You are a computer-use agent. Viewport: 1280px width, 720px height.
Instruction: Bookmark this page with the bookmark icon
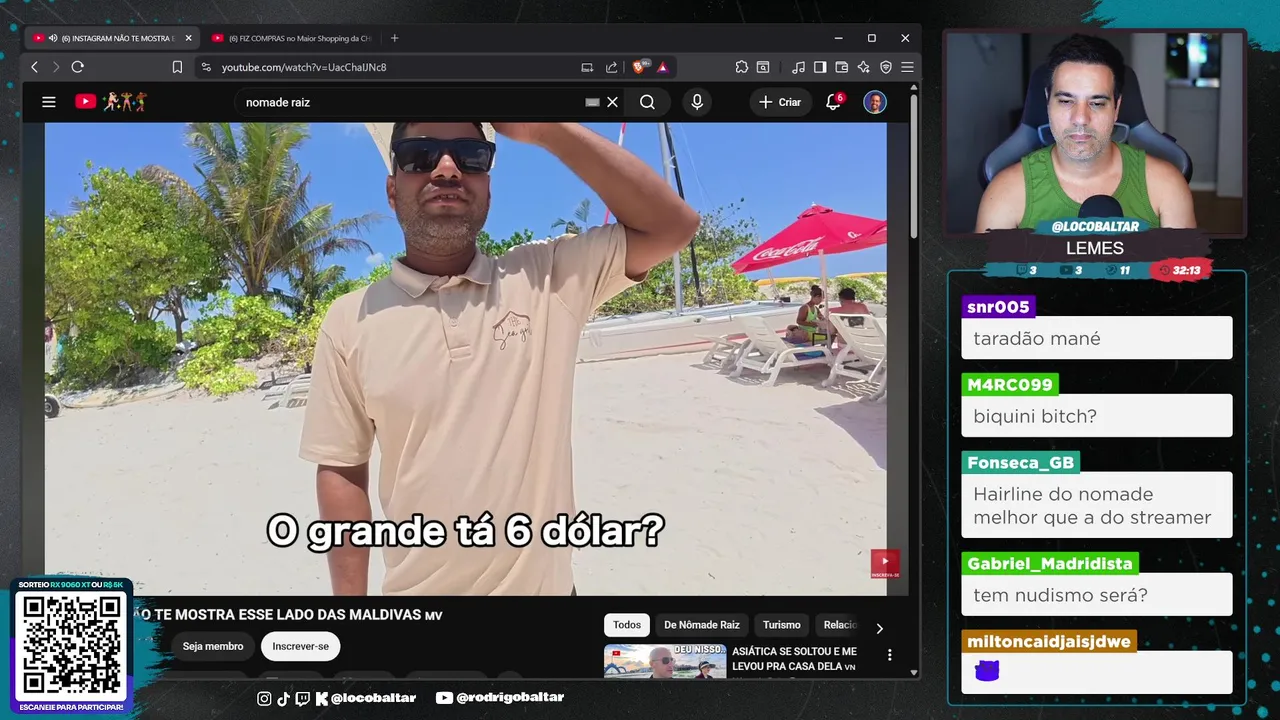(177, 67)
